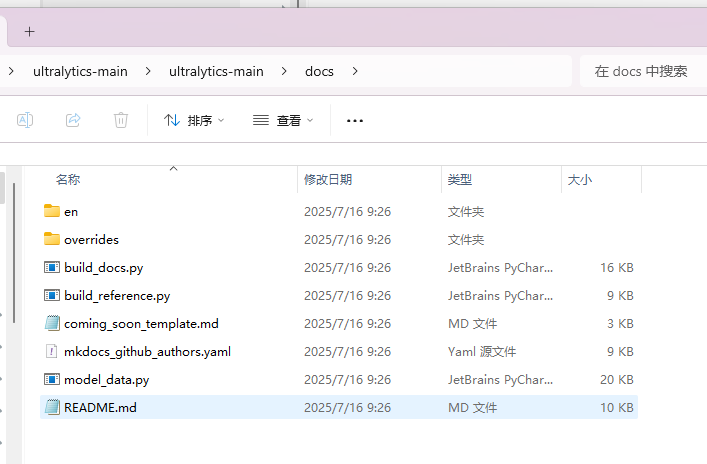Click the search box 在 docs 中搜索

[643, 71]
